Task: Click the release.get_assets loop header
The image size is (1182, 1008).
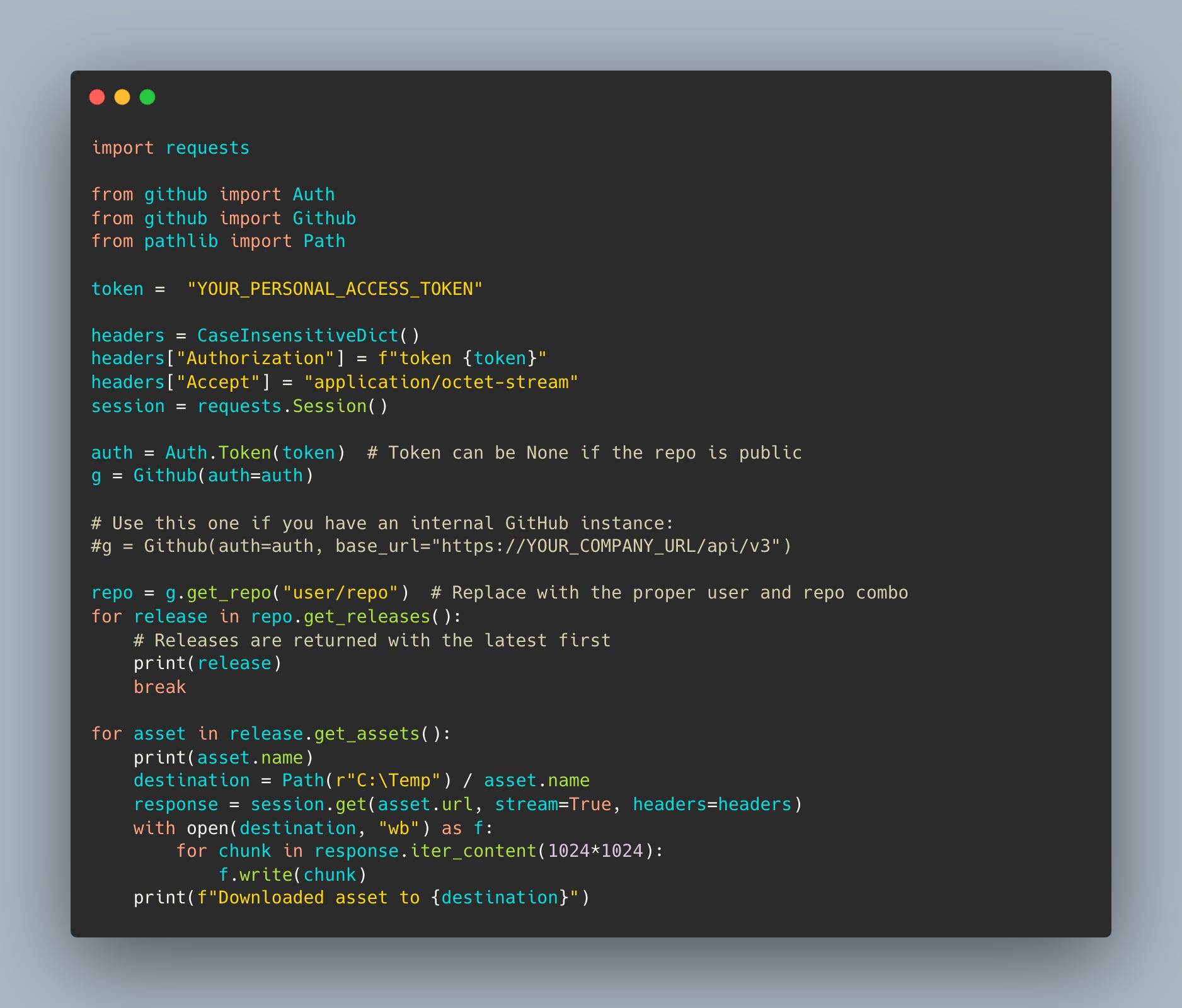Action: coord(270,733)
